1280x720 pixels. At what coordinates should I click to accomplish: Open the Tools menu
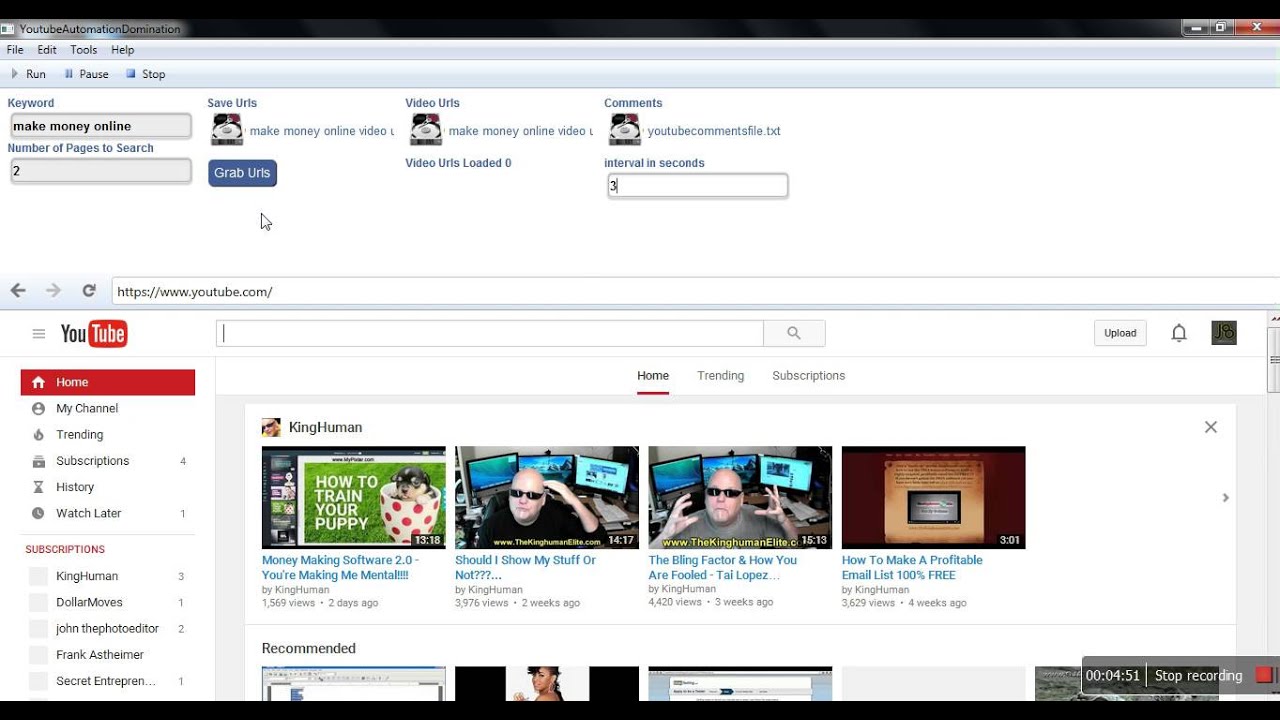(84, 50)
